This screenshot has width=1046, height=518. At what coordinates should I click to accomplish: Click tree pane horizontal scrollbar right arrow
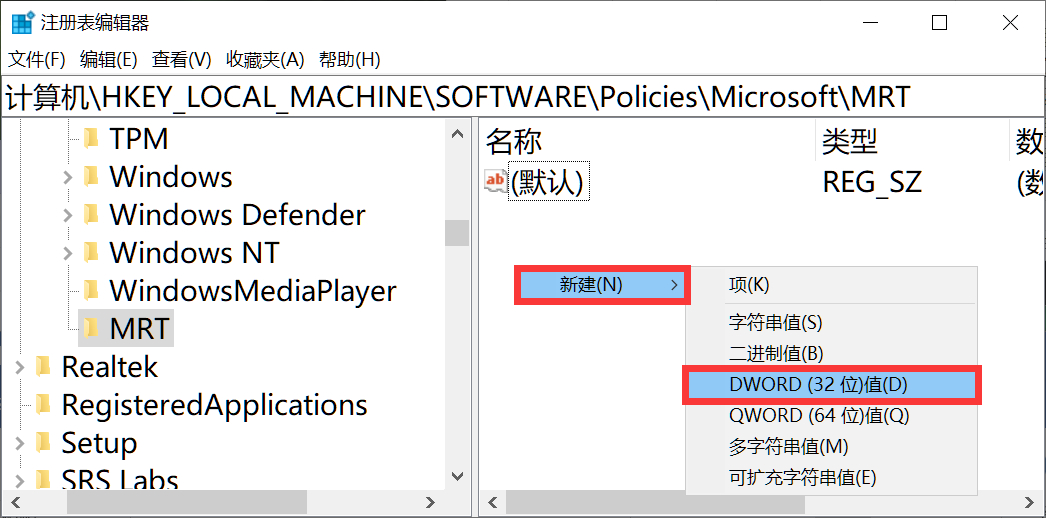point(430,502)
